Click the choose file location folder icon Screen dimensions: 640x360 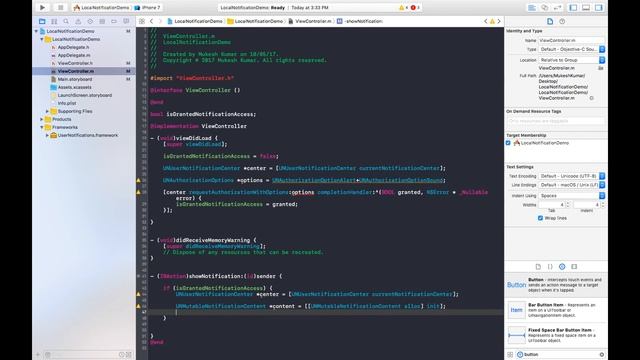click(600, 68)
